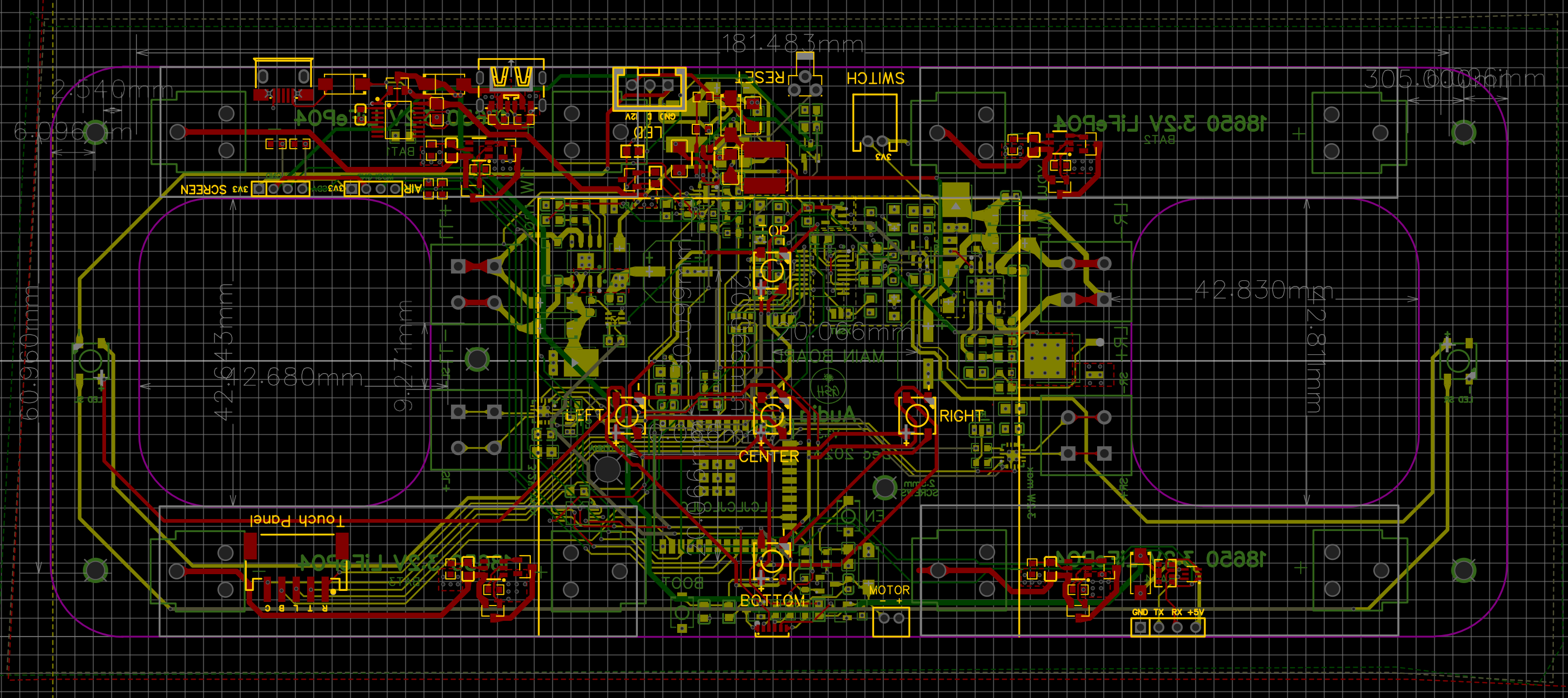Select the mirrored SWITCH silkscreen label
Image resolution: width=1568 pixels, height=698 pixels.
pos(875,78)
